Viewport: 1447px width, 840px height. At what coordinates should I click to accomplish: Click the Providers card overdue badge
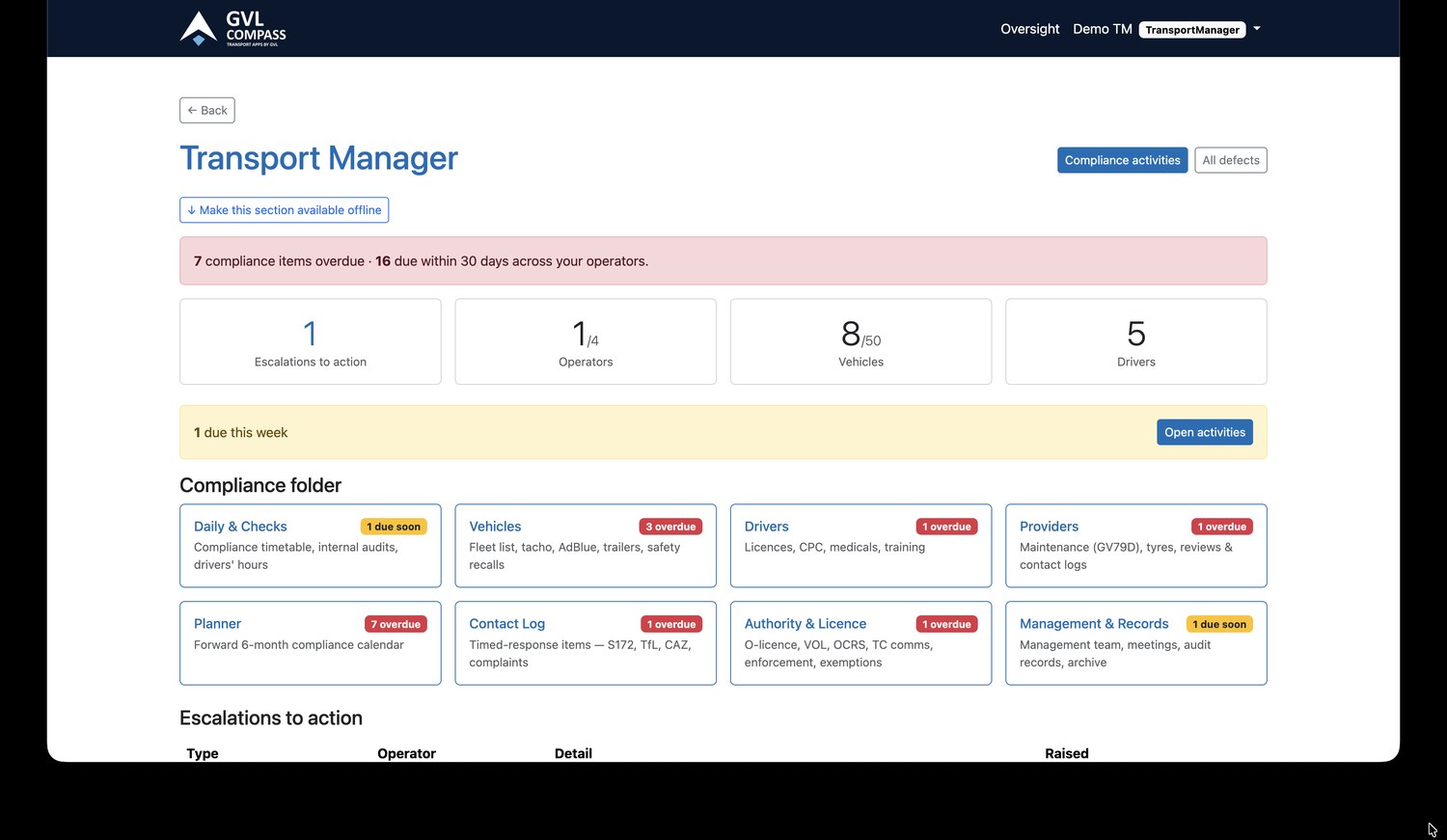1222,527
